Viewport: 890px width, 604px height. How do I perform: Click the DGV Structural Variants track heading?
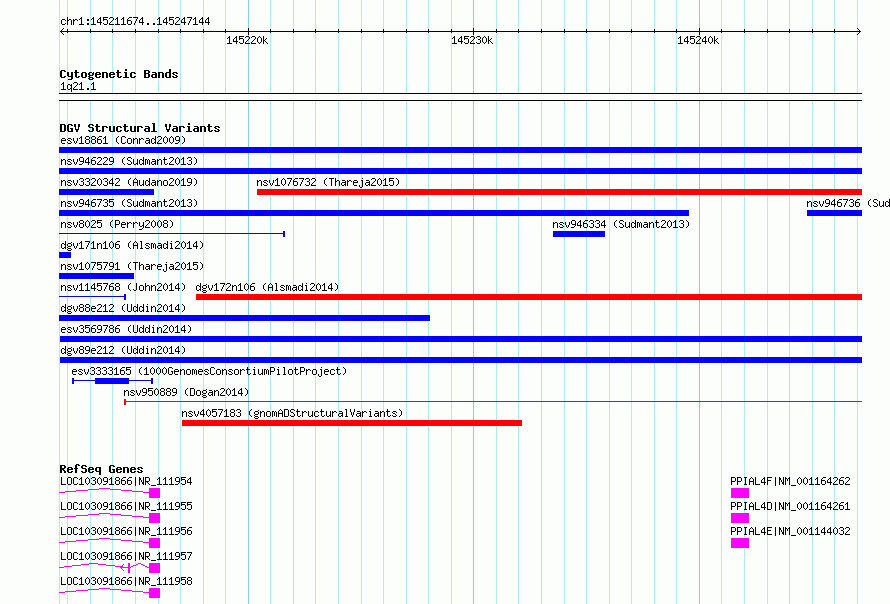[140, 128]
